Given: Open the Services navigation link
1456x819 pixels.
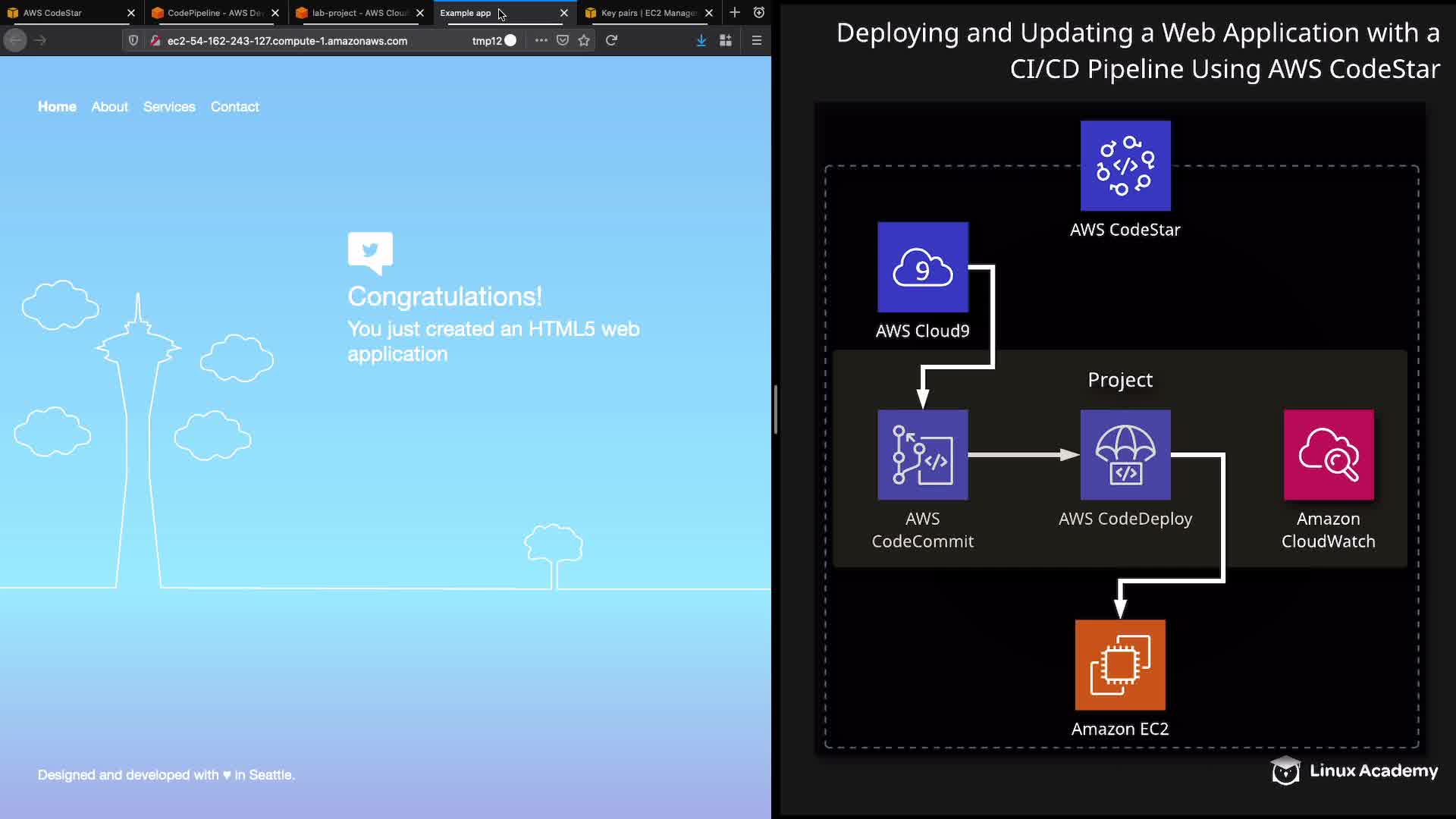Looking at the screenshot, I should 169,107.
